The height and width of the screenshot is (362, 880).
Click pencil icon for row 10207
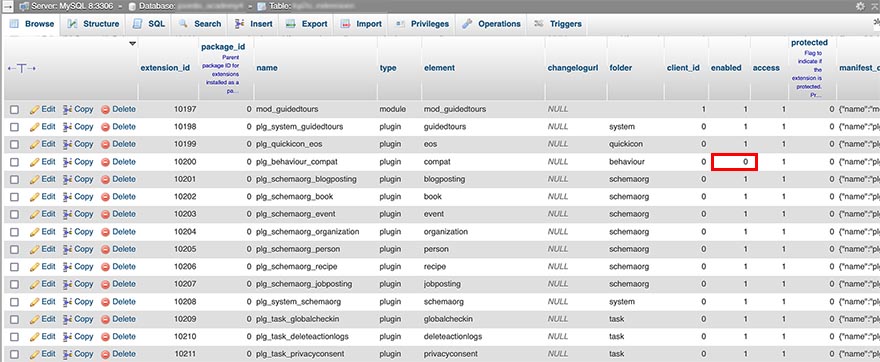click(34, 285)
